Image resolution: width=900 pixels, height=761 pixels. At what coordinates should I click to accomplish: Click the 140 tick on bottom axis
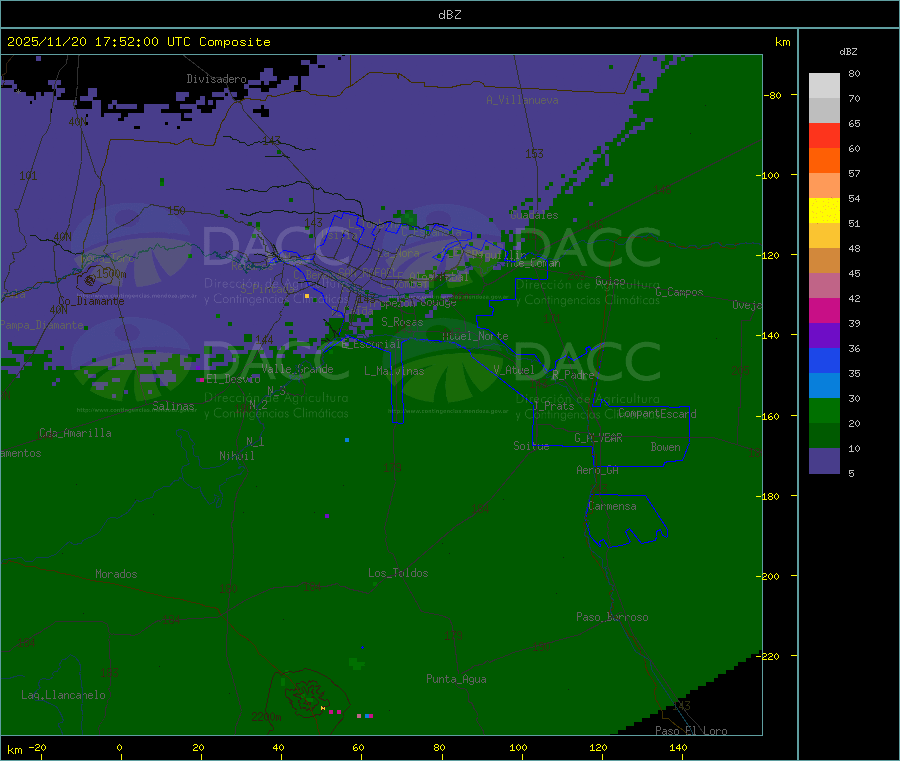tap(678, 747)
